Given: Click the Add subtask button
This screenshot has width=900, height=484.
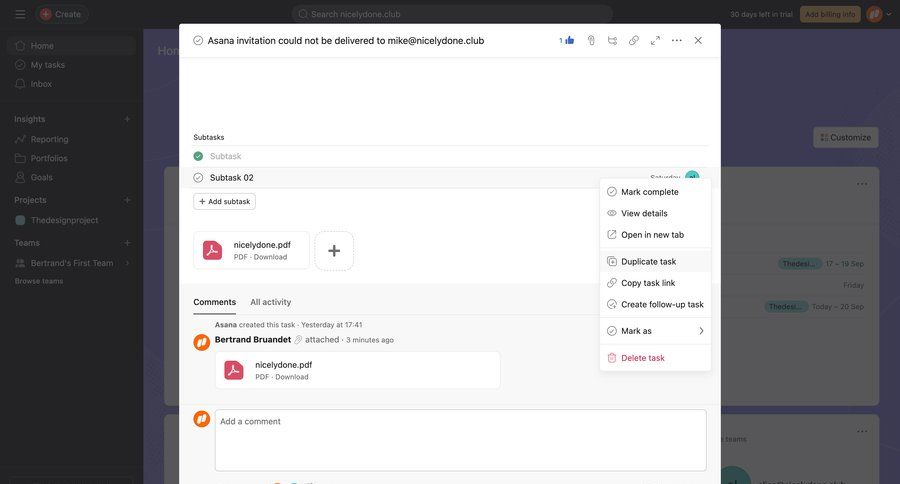Looking at the screenshot, I should [224, 202].
